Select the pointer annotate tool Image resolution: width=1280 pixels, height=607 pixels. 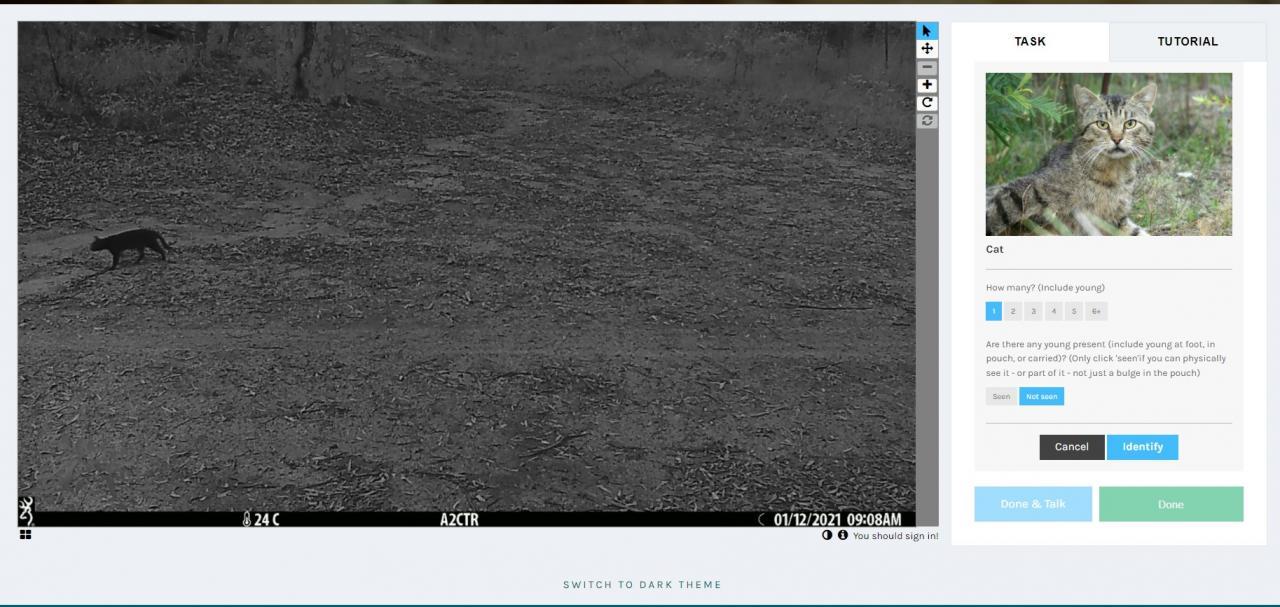pyautogui.click(x=927, y=31)
